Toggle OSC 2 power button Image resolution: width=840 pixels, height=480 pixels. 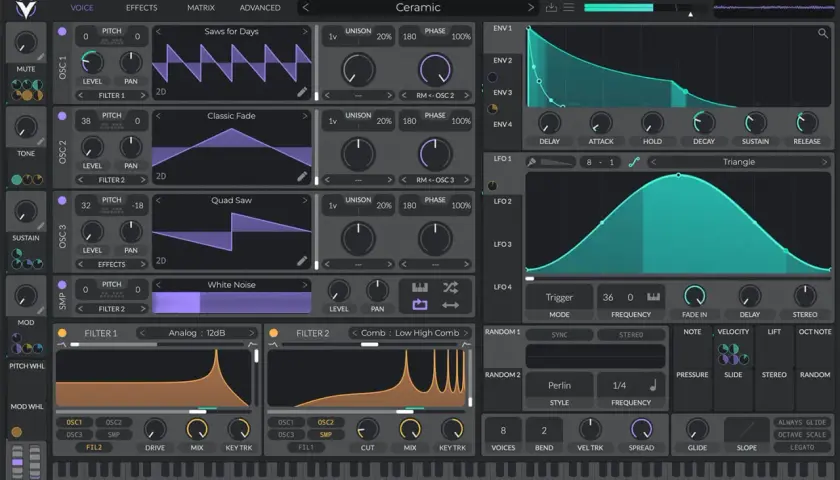click(x=62, y=116)
